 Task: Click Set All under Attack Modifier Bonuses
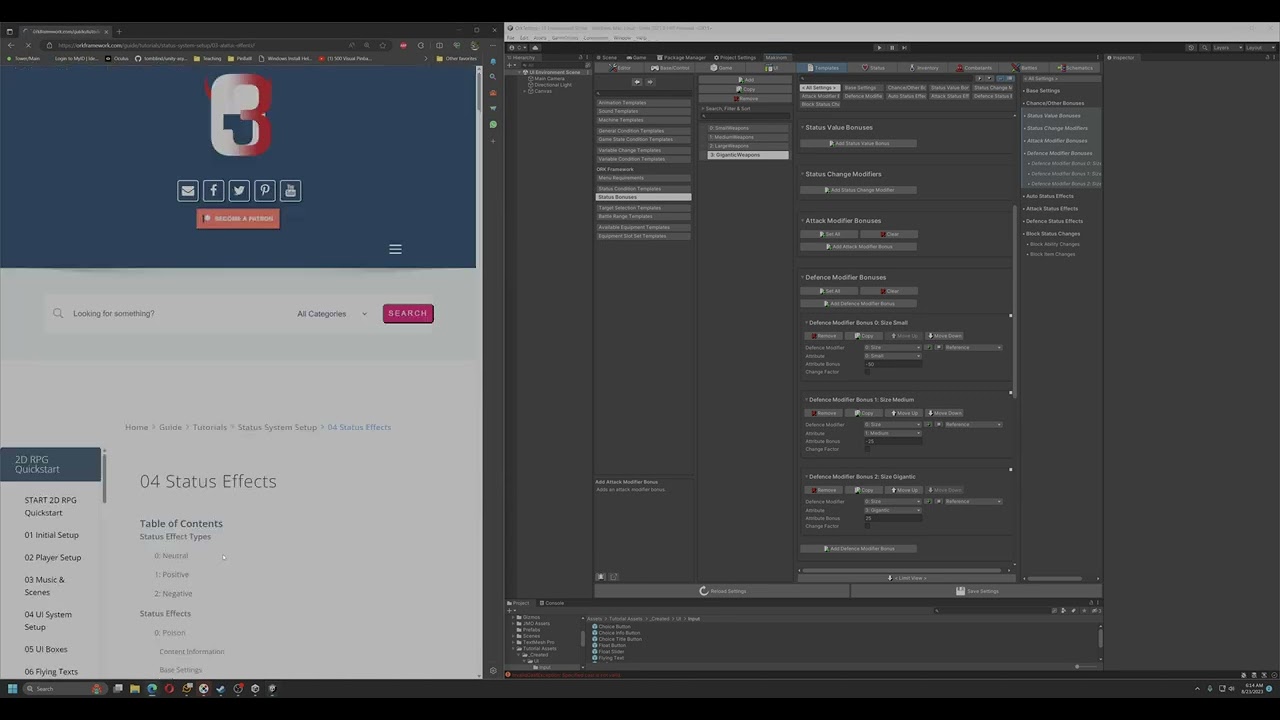829,234
